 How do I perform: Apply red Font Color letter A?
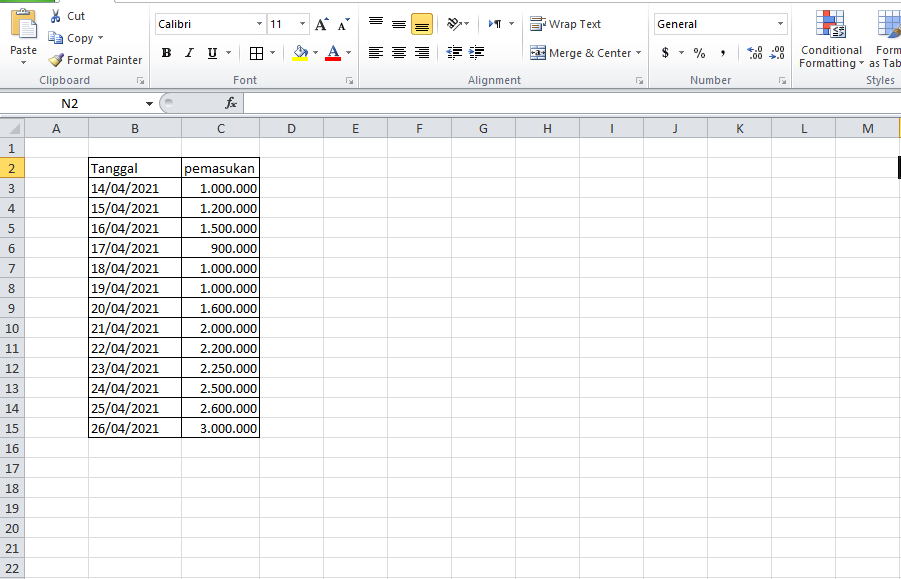tap(333, 53)
